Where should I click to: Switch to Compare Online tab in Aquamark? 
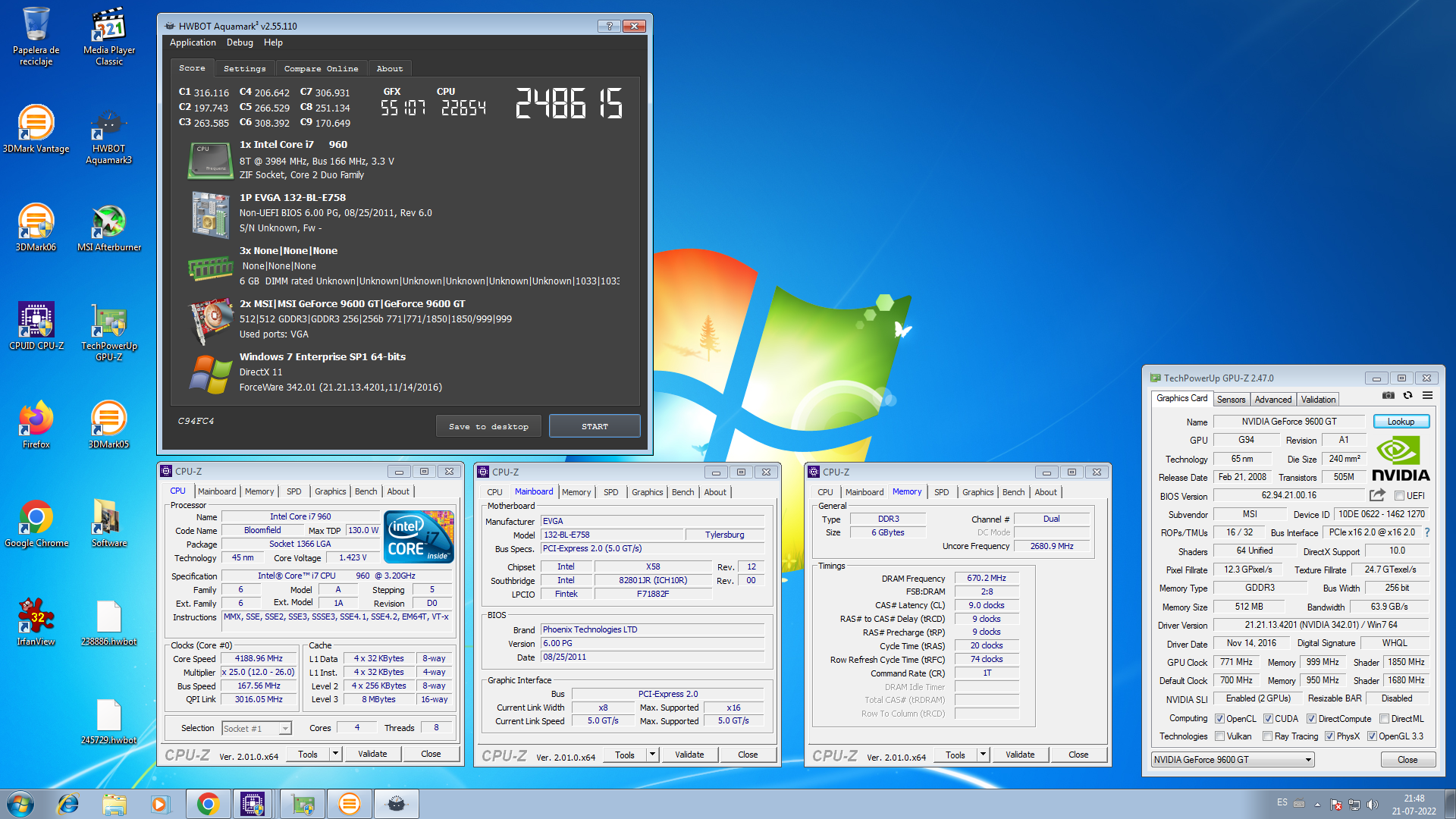321,68
